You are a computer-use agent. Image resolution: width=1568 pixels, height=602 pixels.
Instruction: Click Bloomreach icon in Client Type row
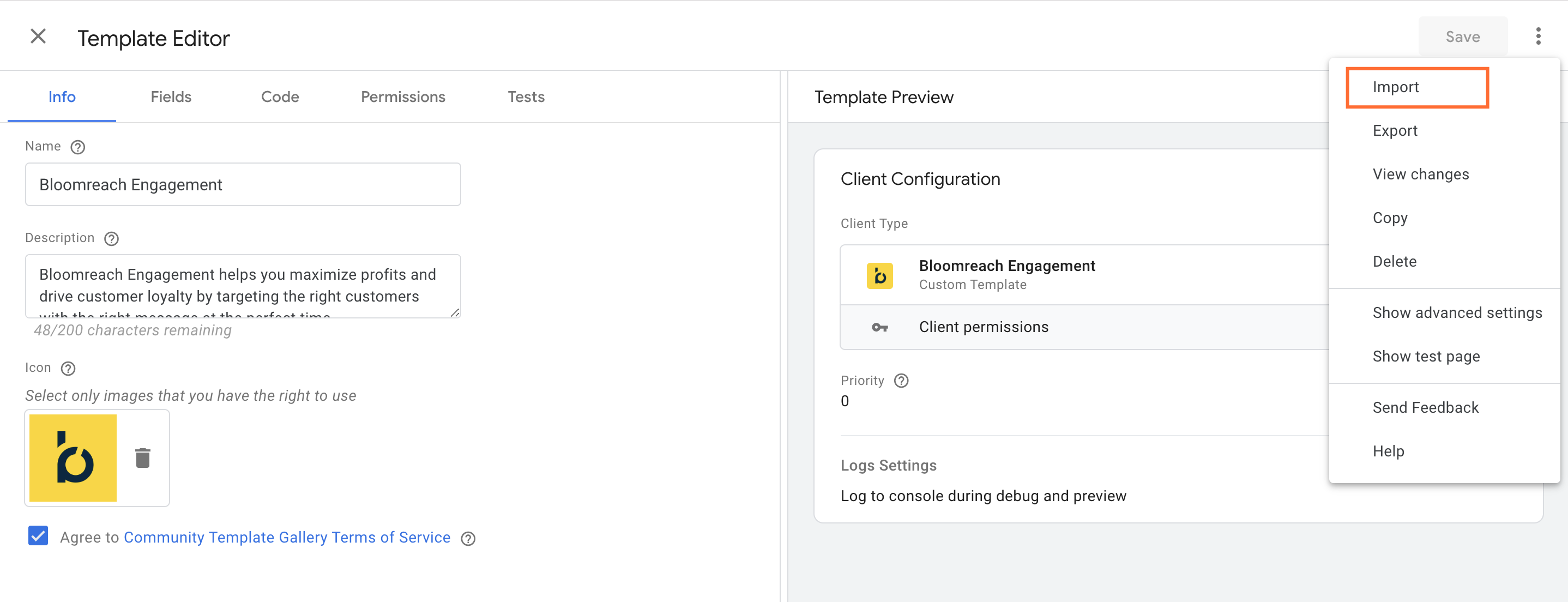pos(879,276)
